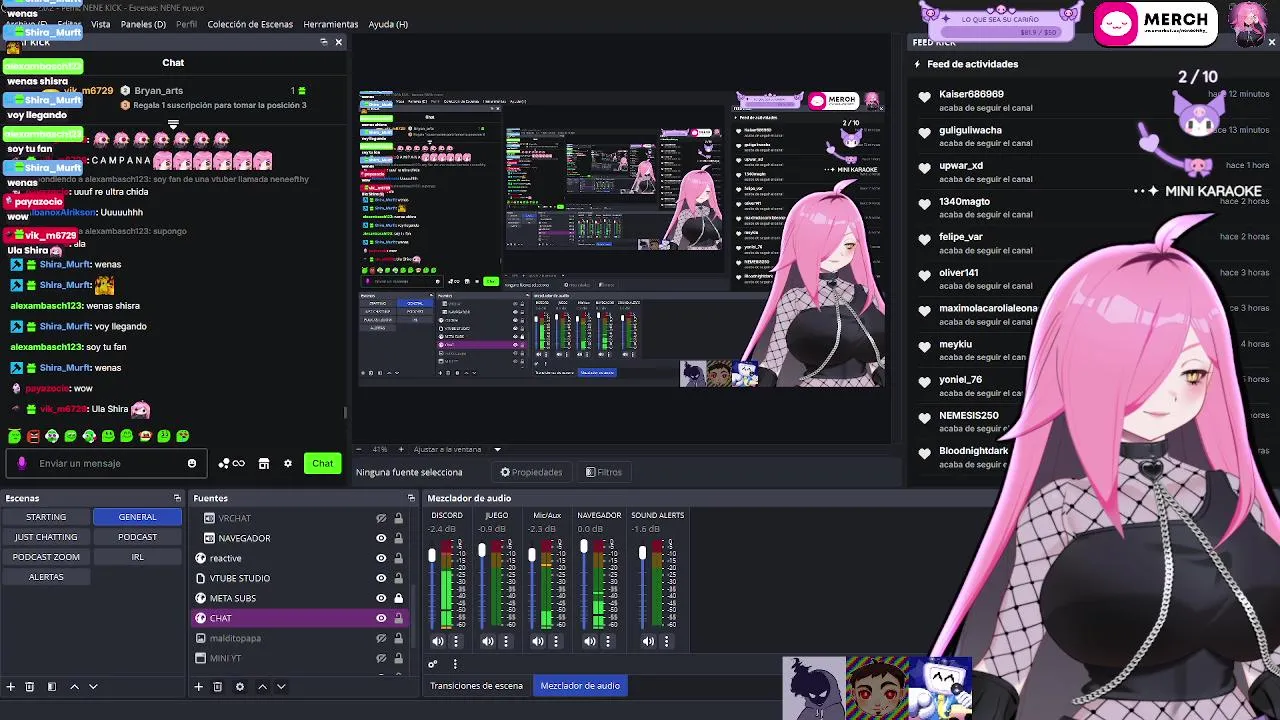Open the chat shop icon
Screen dimensions: 1280x720
[264, 463]
